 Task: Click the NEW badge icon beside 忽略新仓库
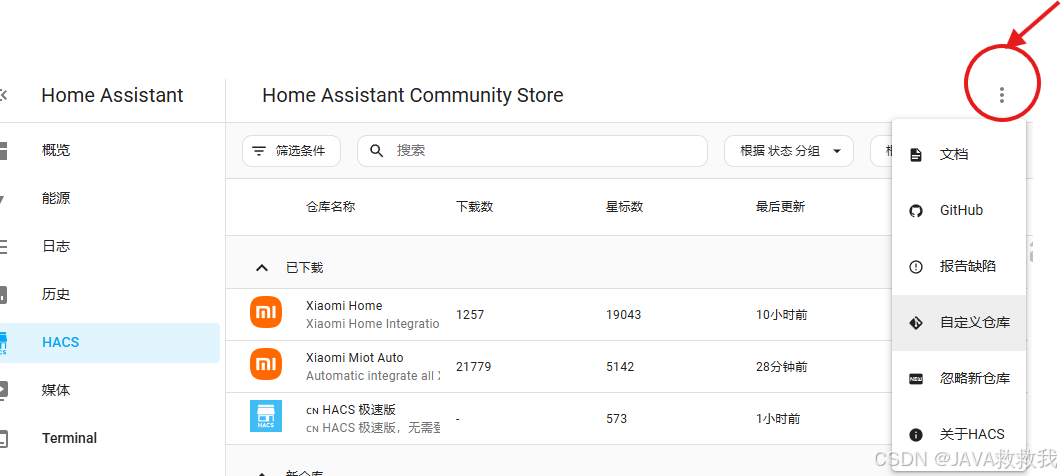point(916,379)
